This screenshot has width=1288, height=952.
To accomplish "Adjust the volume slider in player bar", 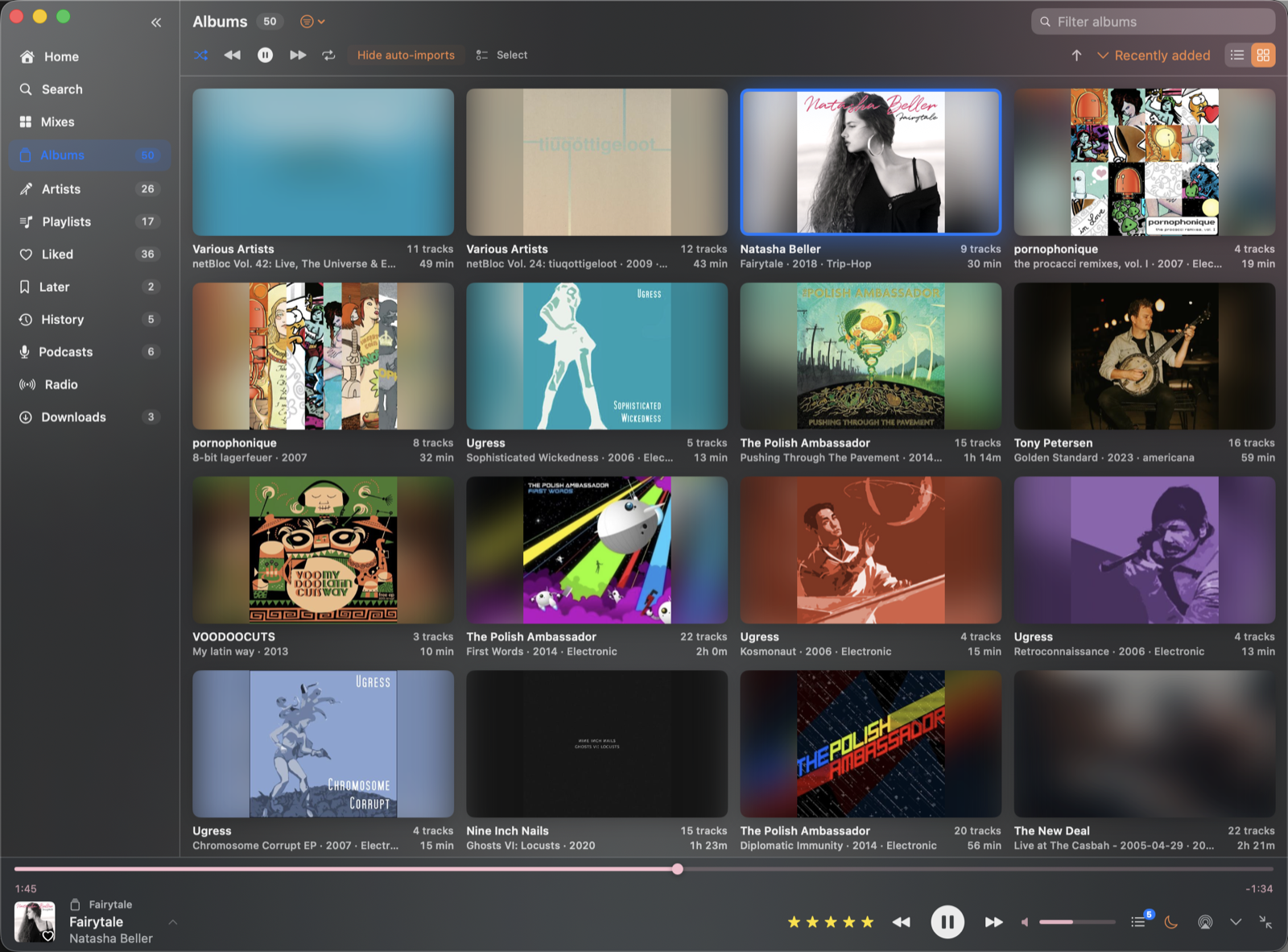I will pos(1077,922).
